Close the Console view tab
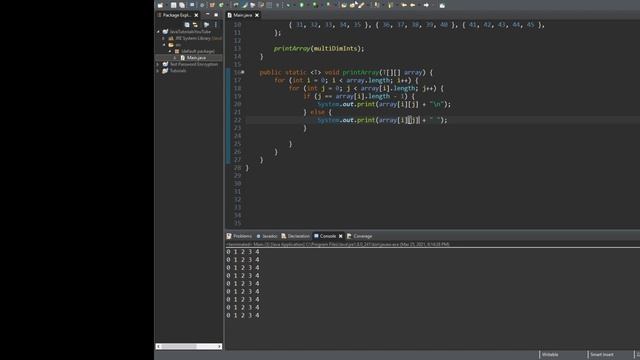The image size is (640, 360). (x=341, y=236)
